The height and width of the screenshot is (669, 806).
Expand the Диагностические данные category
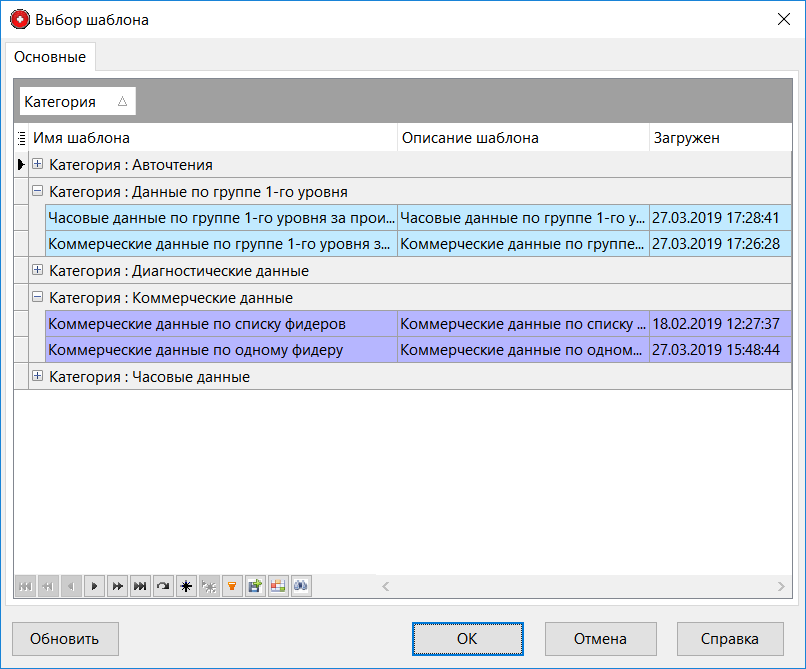(x=38, y=270)
